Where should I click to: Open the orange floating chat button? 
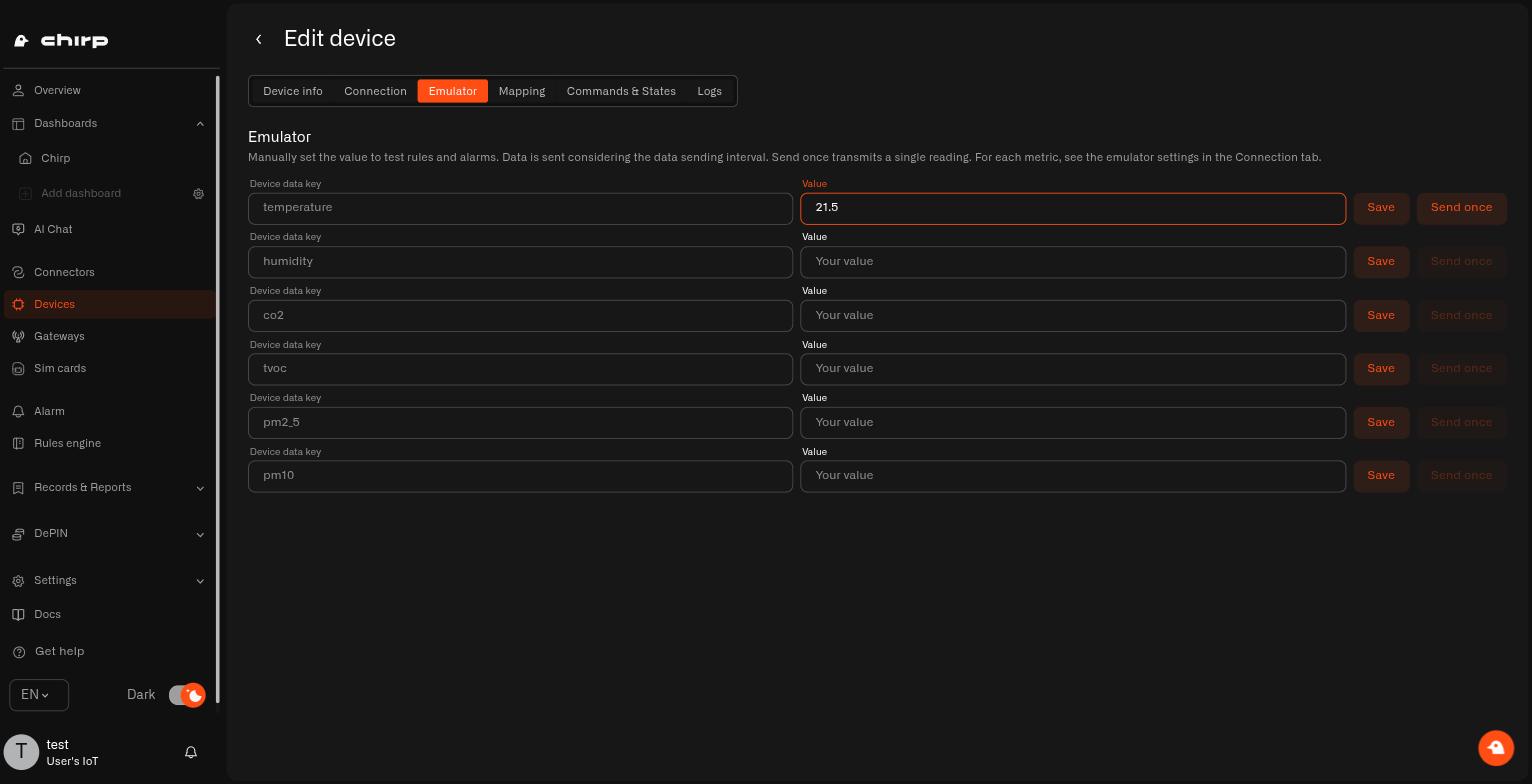coord(1496,748)
